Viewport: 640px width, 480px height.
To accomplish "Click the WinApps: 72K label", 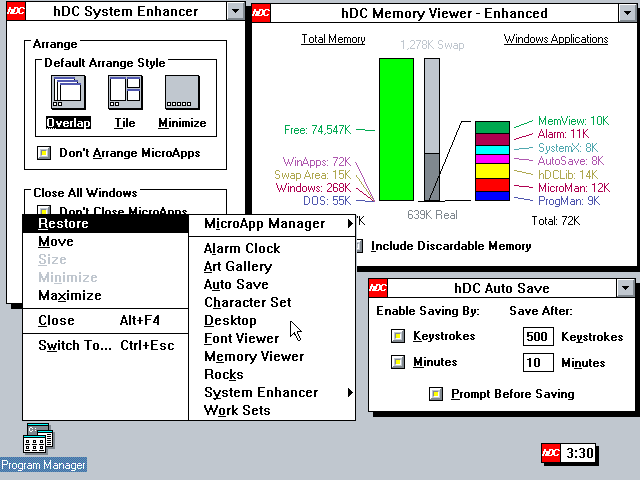I will click(x=317, y=162).
